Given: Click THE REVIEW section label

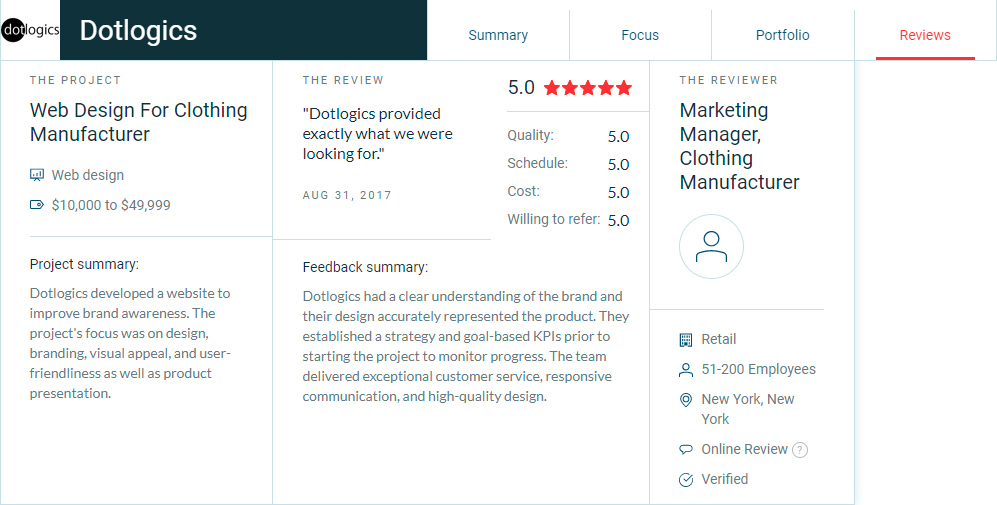Looking at the screenshot, I should 343,80.
